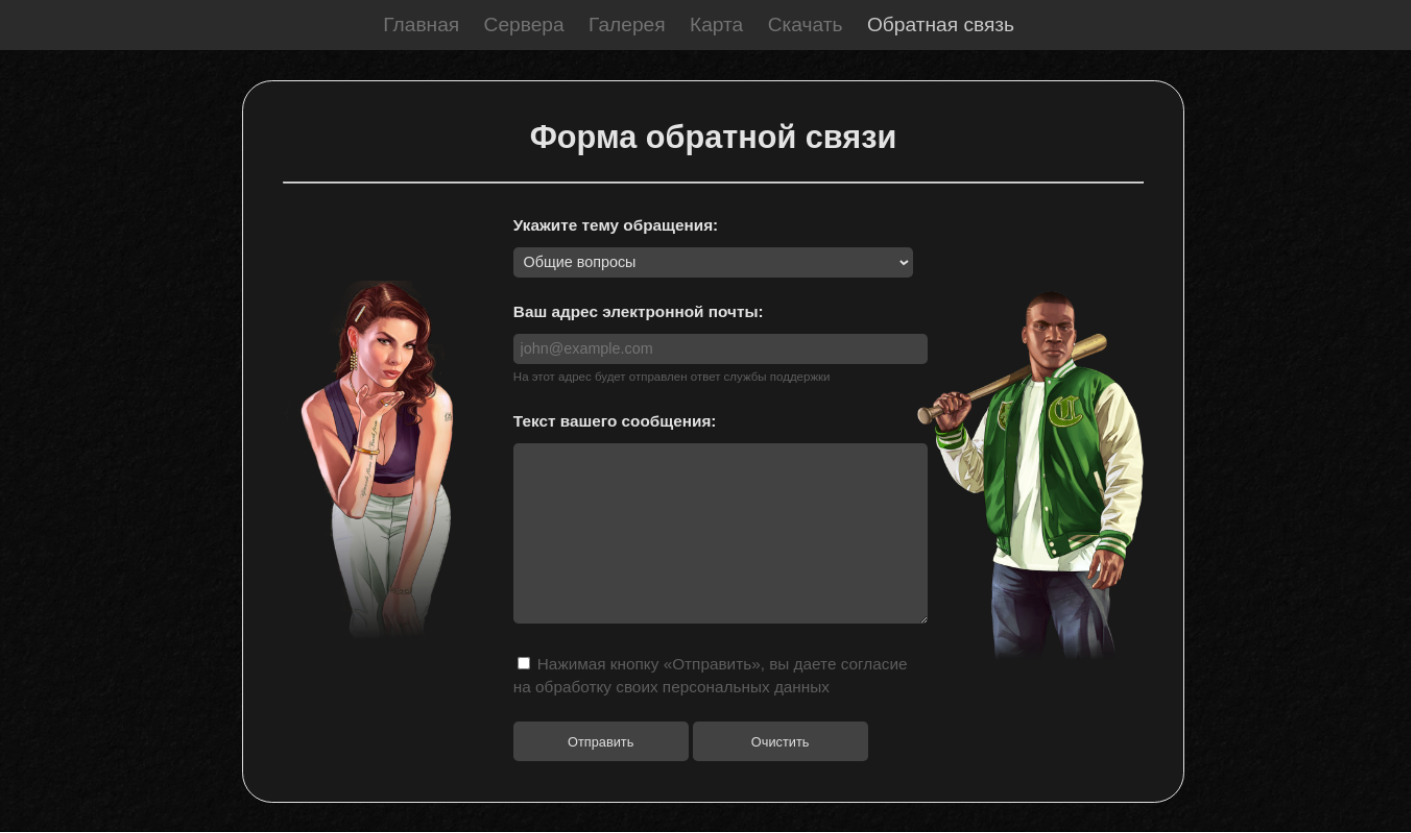Click the consent text Нажимая кнопку «Отправить»

[x=710, y=676]
